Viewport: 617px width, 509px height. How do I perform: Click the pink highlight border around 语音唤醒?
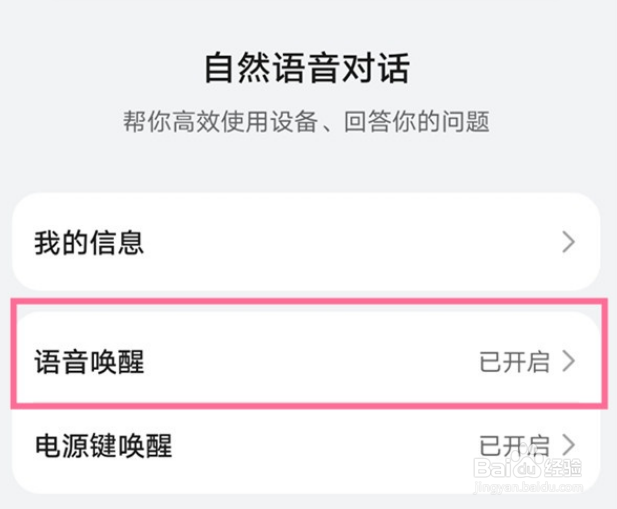tap(306, 299)
